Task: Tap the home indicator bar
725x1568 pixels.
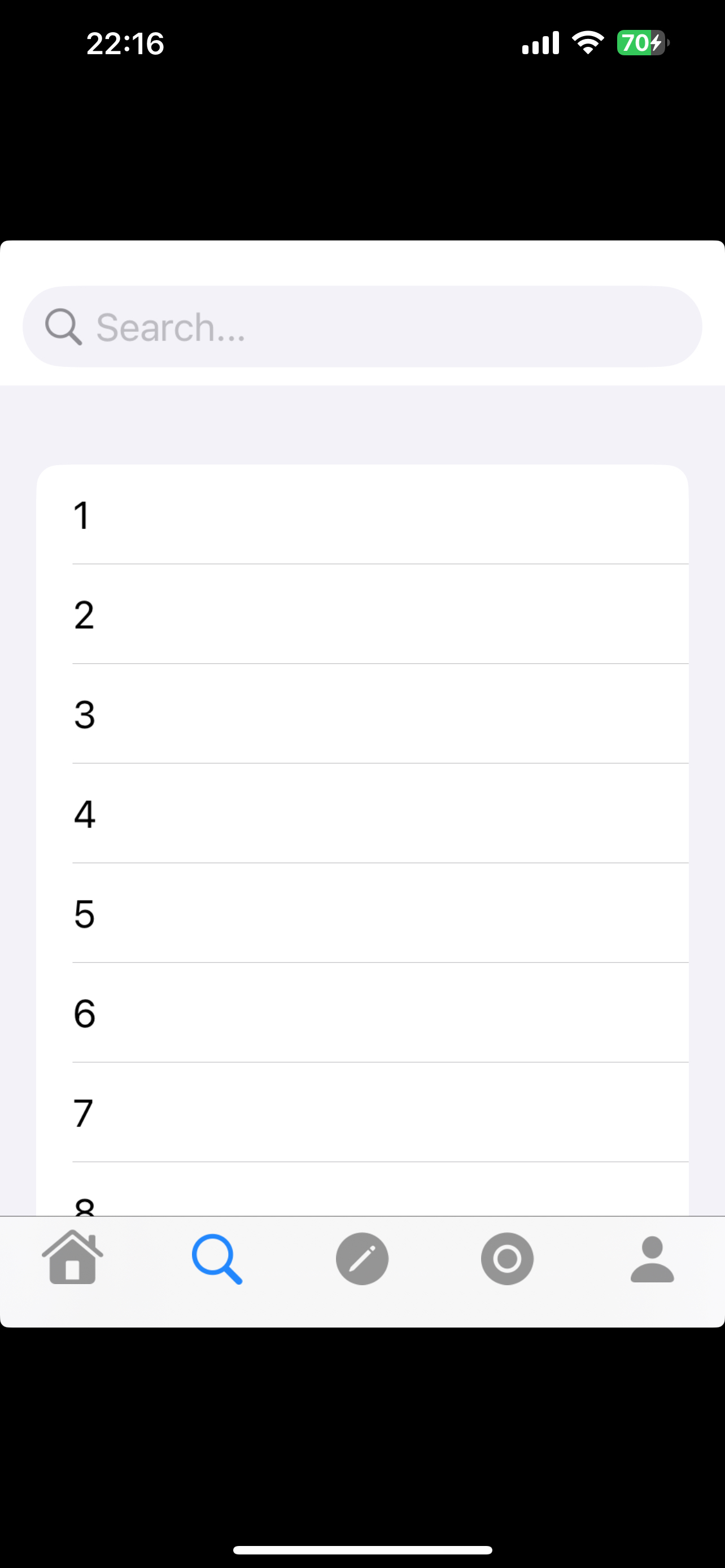Action: coord(362,1549)
